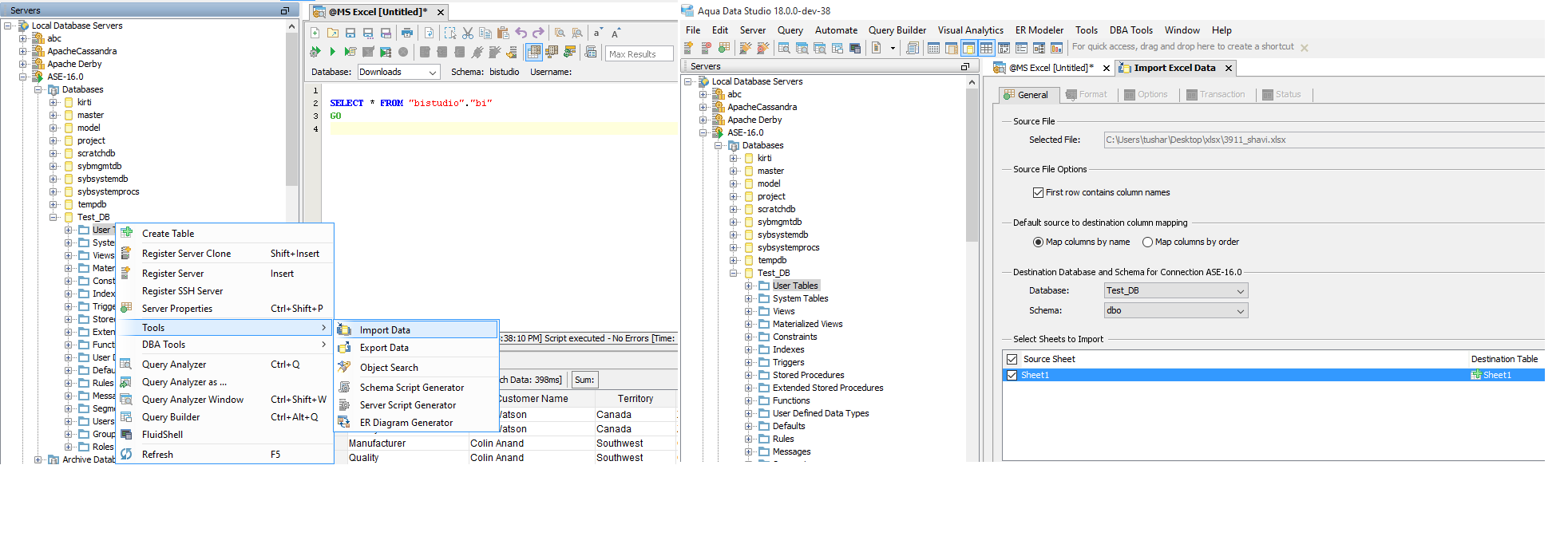Choose Server Properties in the context menu
Image resolution: width=1568 pixels, height=544 pixels.
(x=224, y=309)
